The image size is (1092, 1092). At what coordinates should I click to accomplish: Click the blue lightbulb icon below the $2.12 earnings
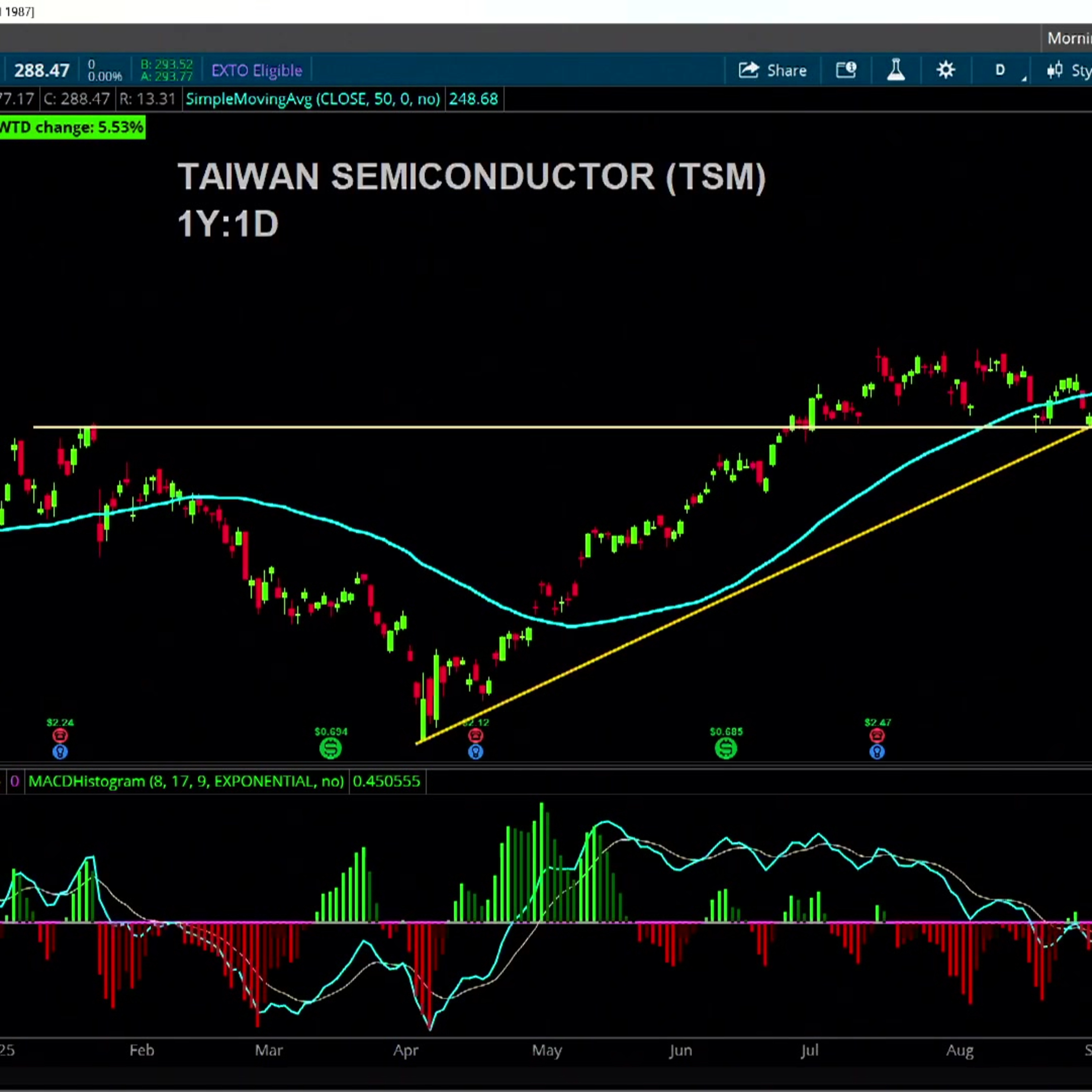point(475,751)
